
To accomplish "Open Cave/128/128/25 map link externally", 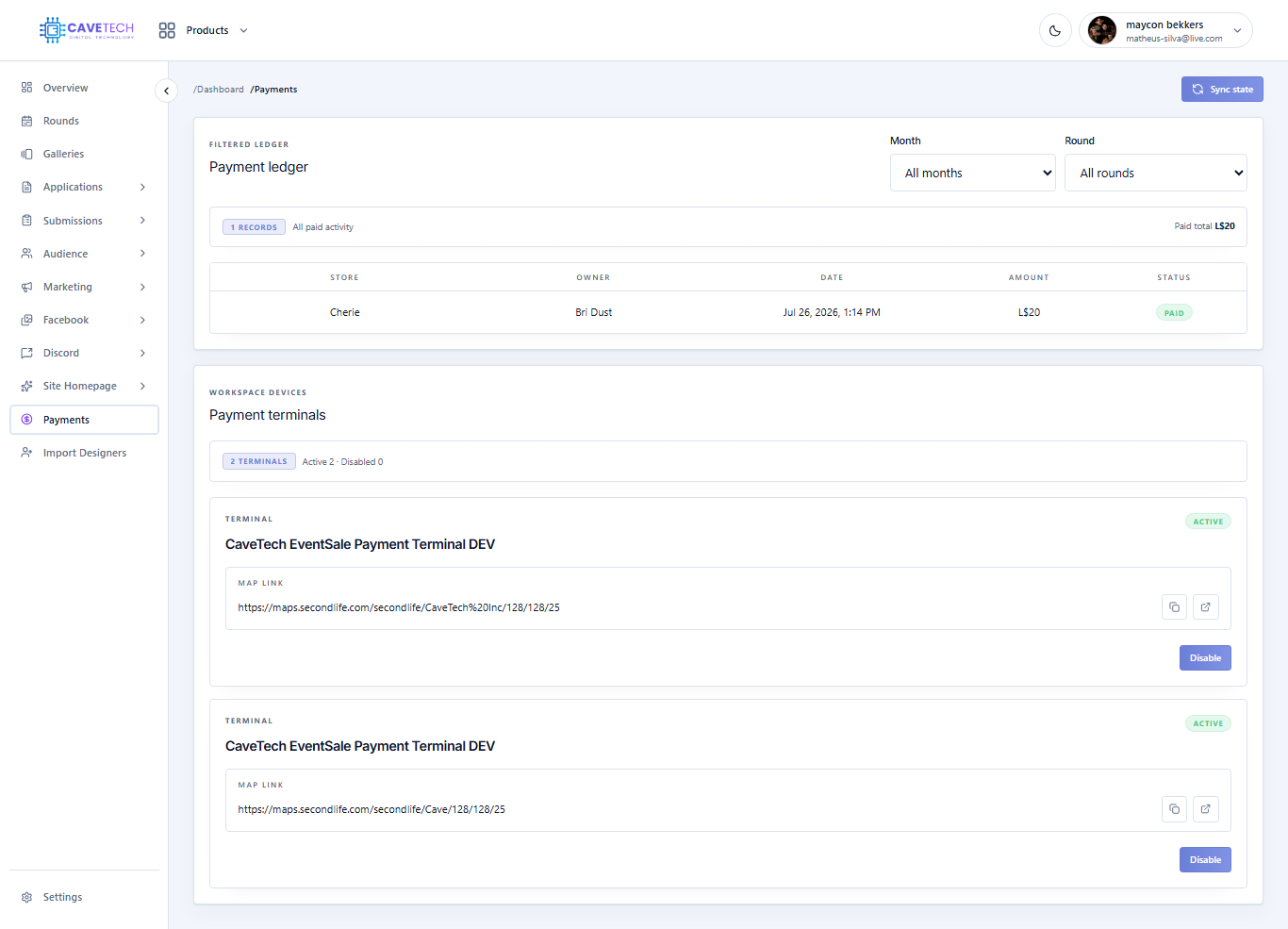I will (x=1206, y=809).
